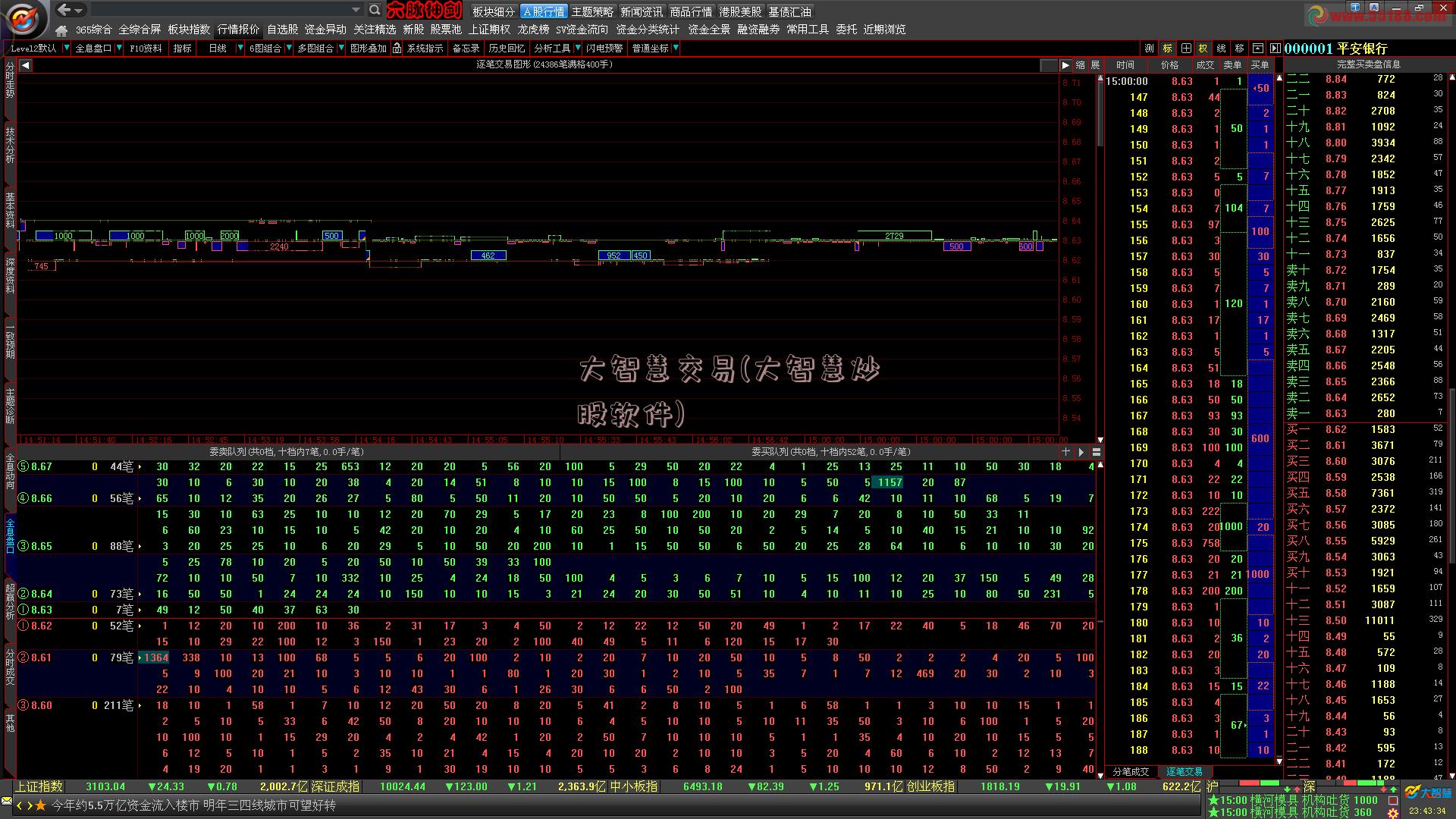Click the left-arrow button of tick chart
The image size is (1456, 819).
(x=25, y=65)
